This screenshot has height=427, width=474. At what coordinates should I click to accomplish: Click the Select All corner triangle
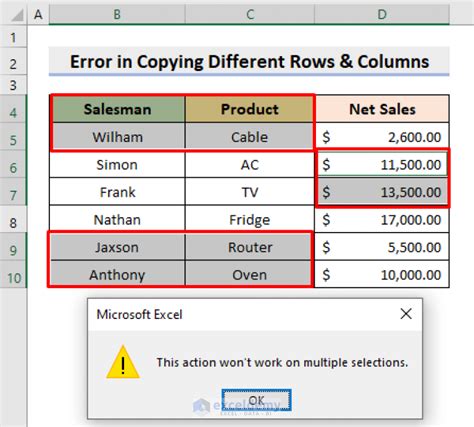click(16, 15)
